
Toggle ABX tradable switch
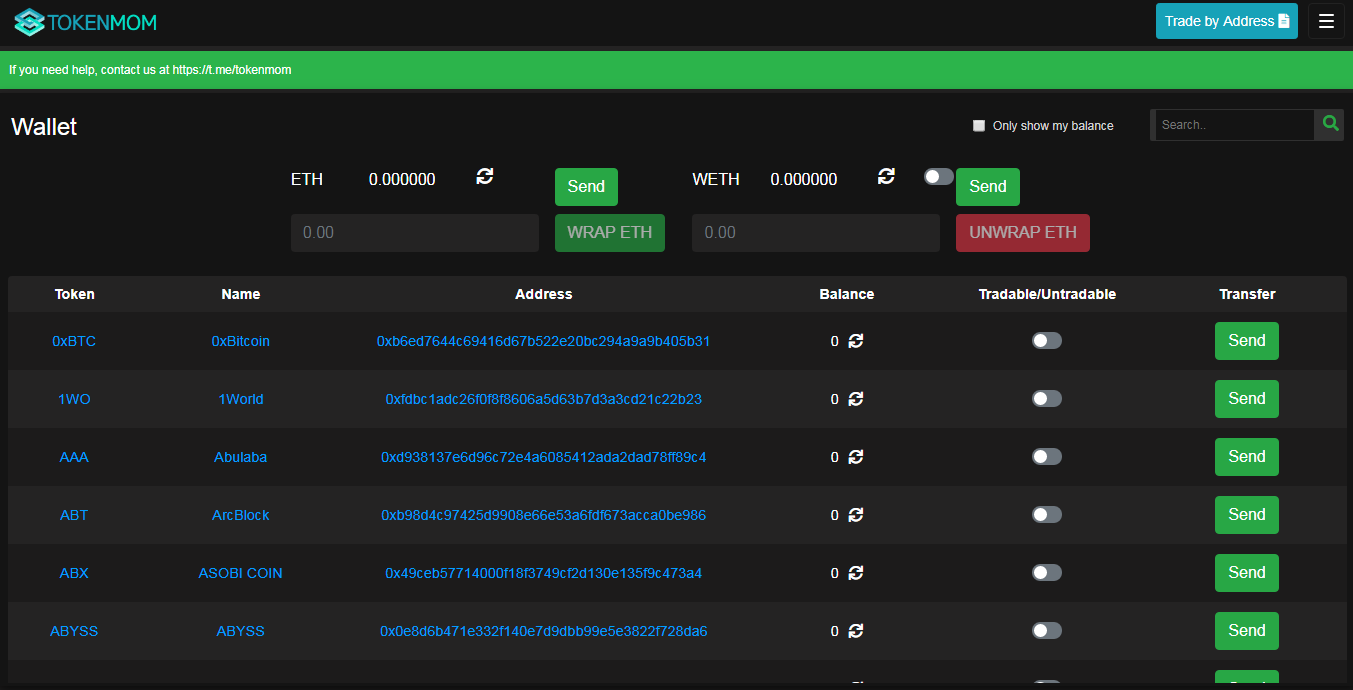[x=1047, y=573]
